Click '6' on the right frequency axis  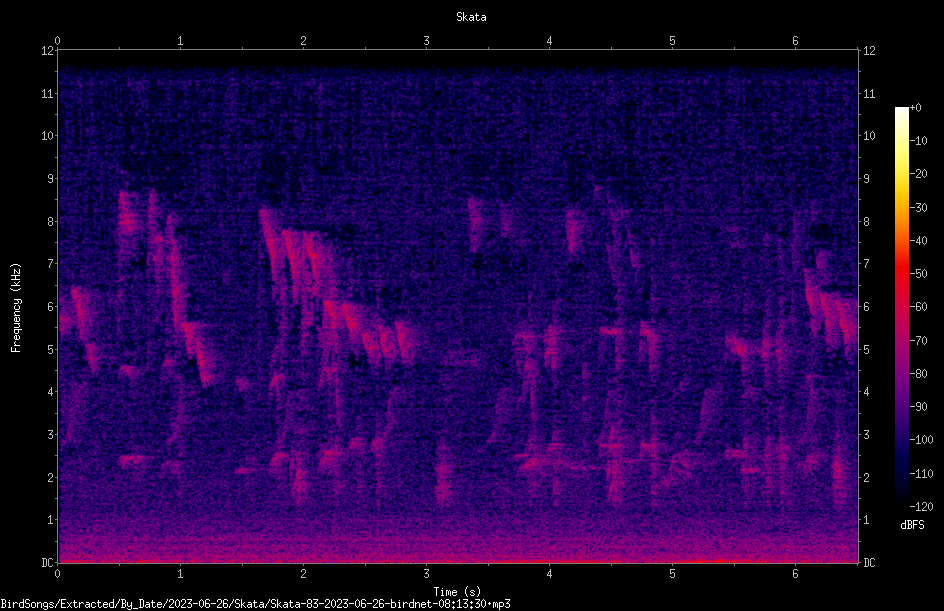pos(866,307)
